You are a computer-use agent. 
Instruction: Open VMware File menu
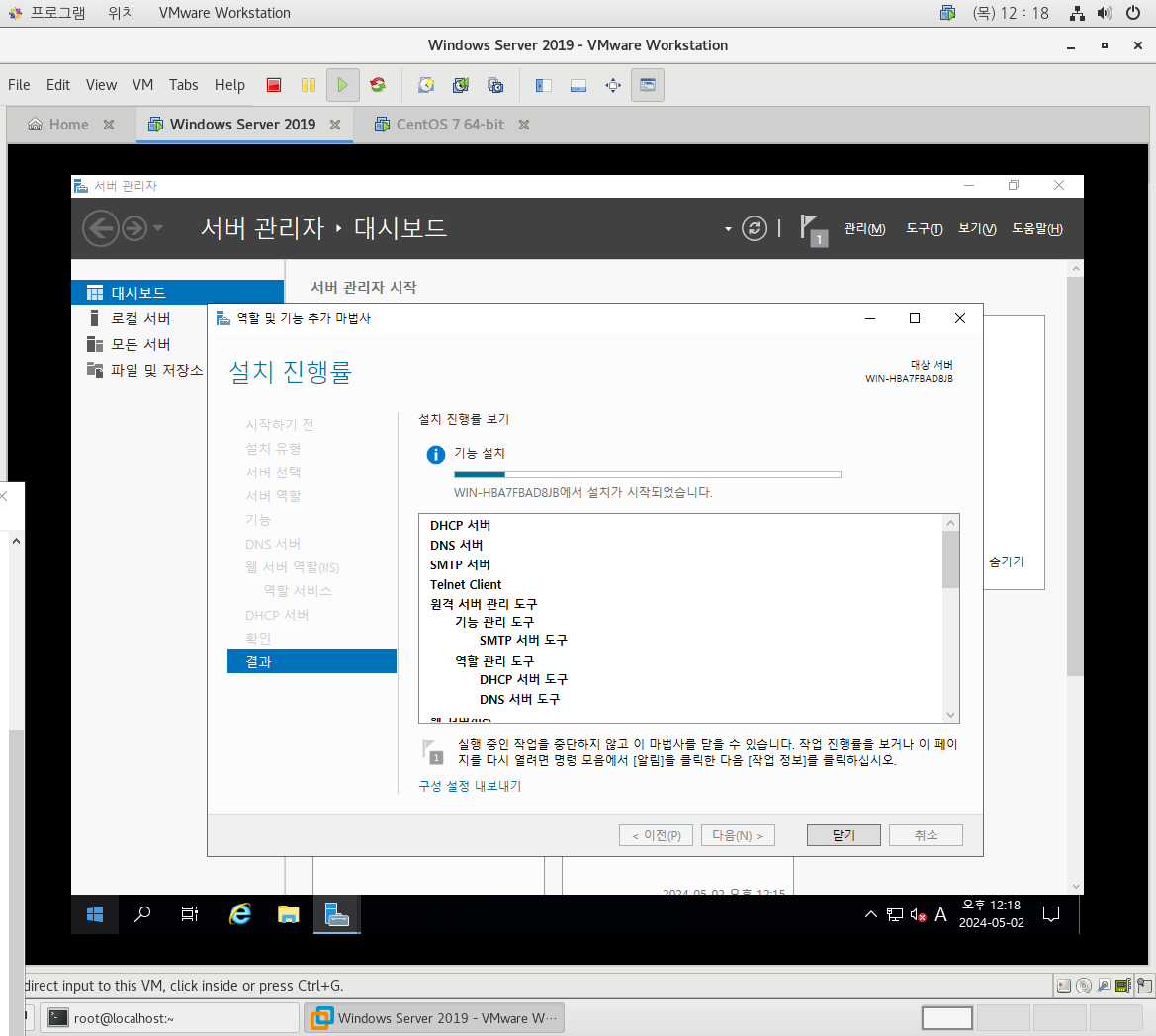click(x=19, y=85)
